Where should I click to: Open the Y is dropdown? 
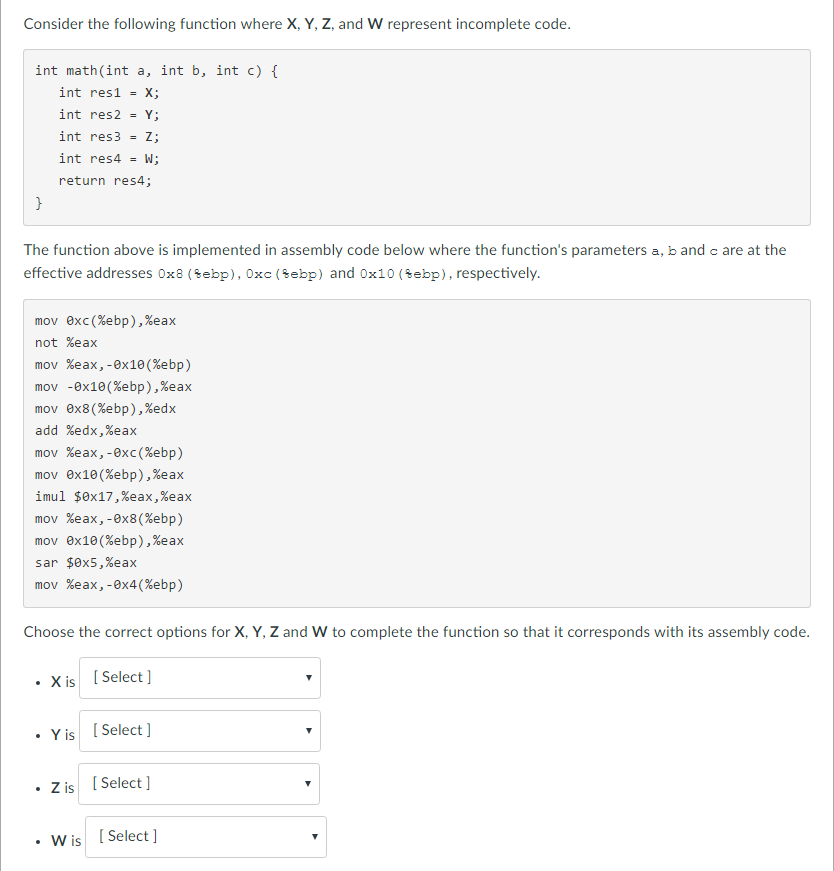coord(199,730)
